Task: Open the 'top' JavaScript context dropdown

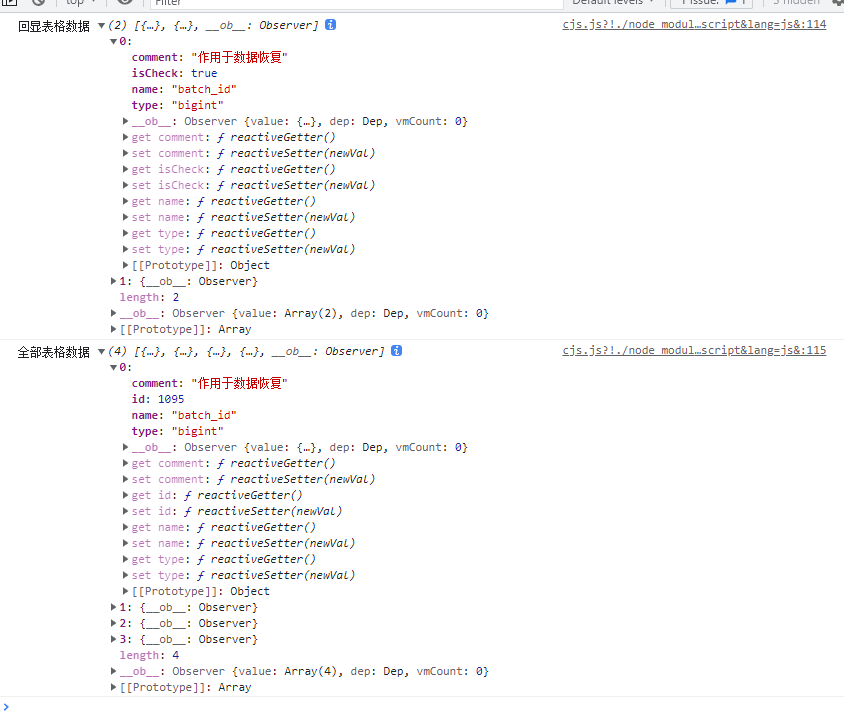Action: click(x=82, y=3)
